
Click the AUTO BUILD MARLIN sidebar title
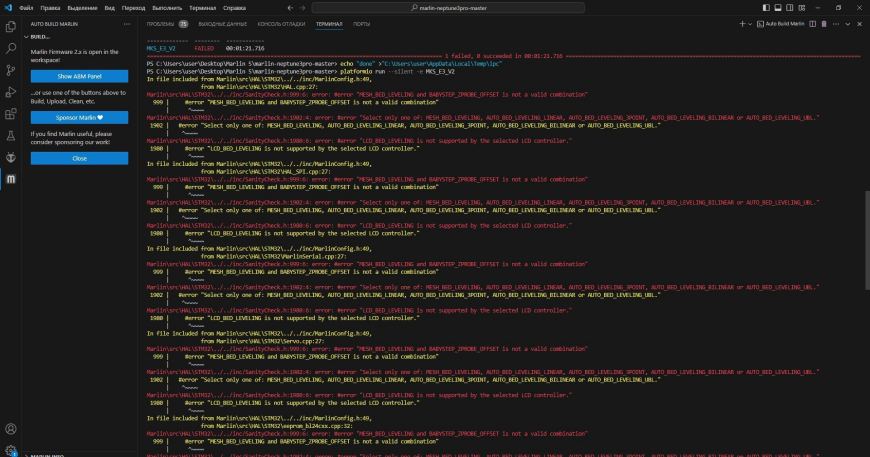[54, 24]
